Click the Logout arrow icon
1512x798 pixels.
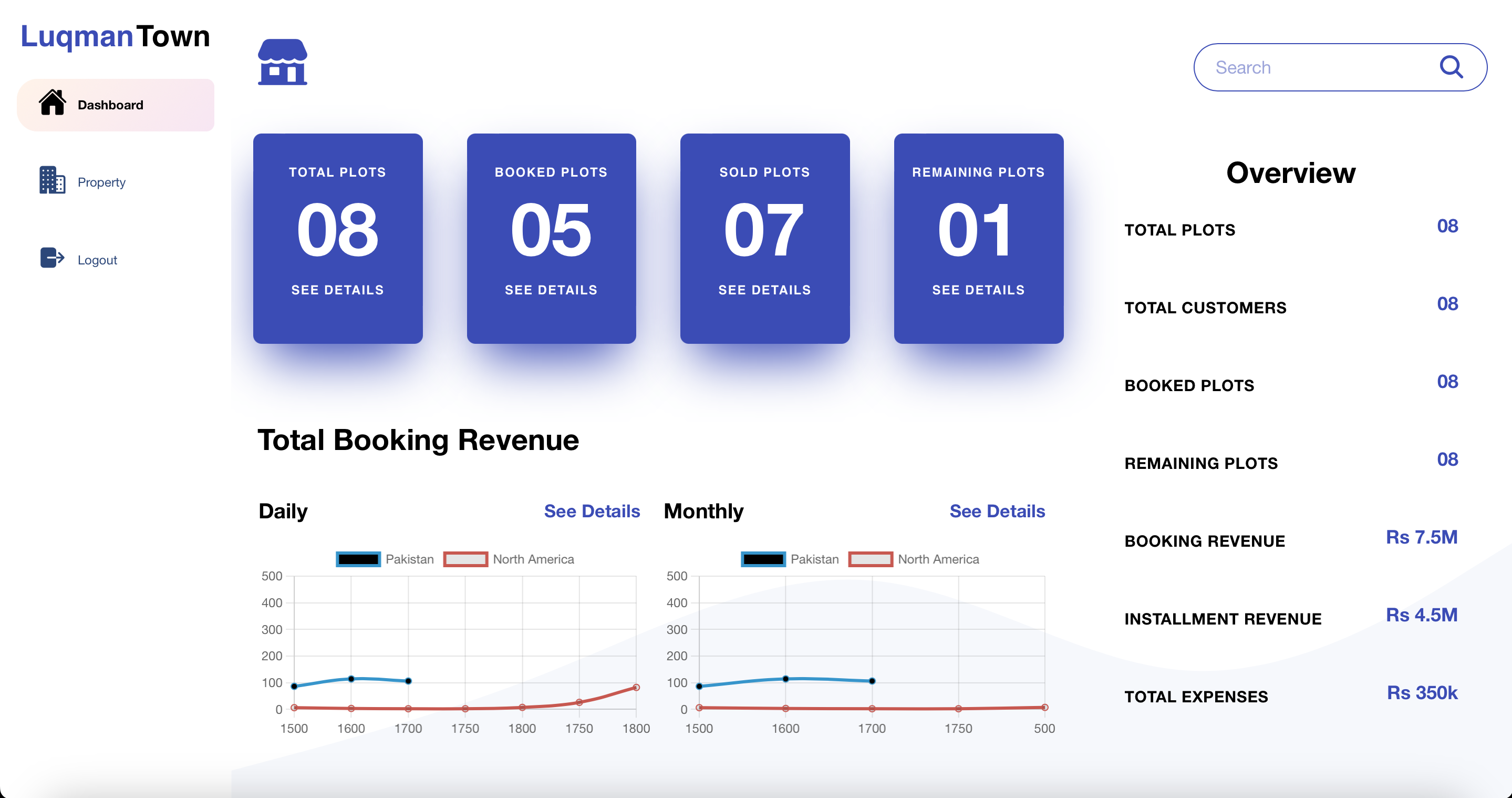pos(52,257)
